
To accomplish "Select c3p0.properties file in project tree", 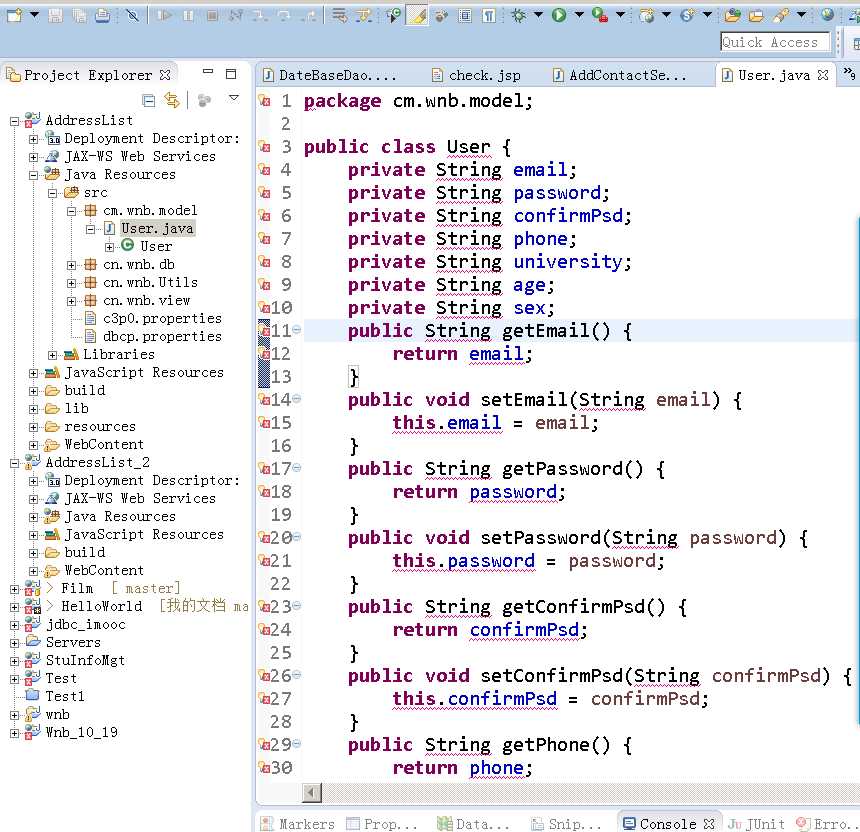I will coord(161,319).
